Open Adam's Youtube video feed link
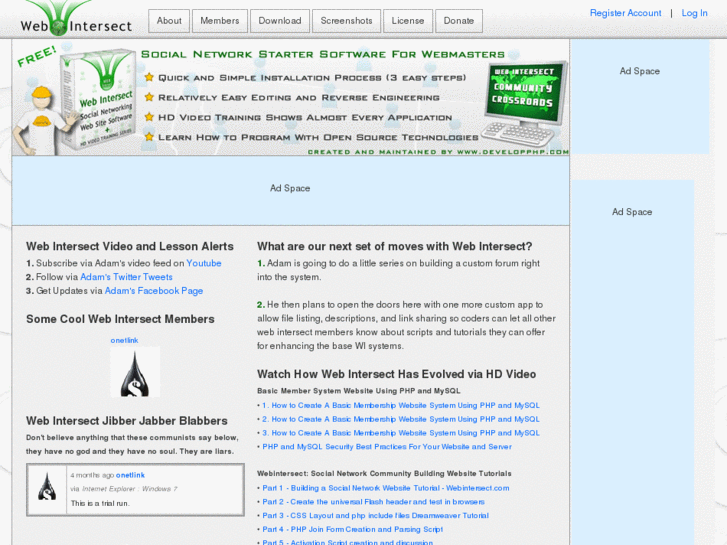727x545 pixels. 204,263
